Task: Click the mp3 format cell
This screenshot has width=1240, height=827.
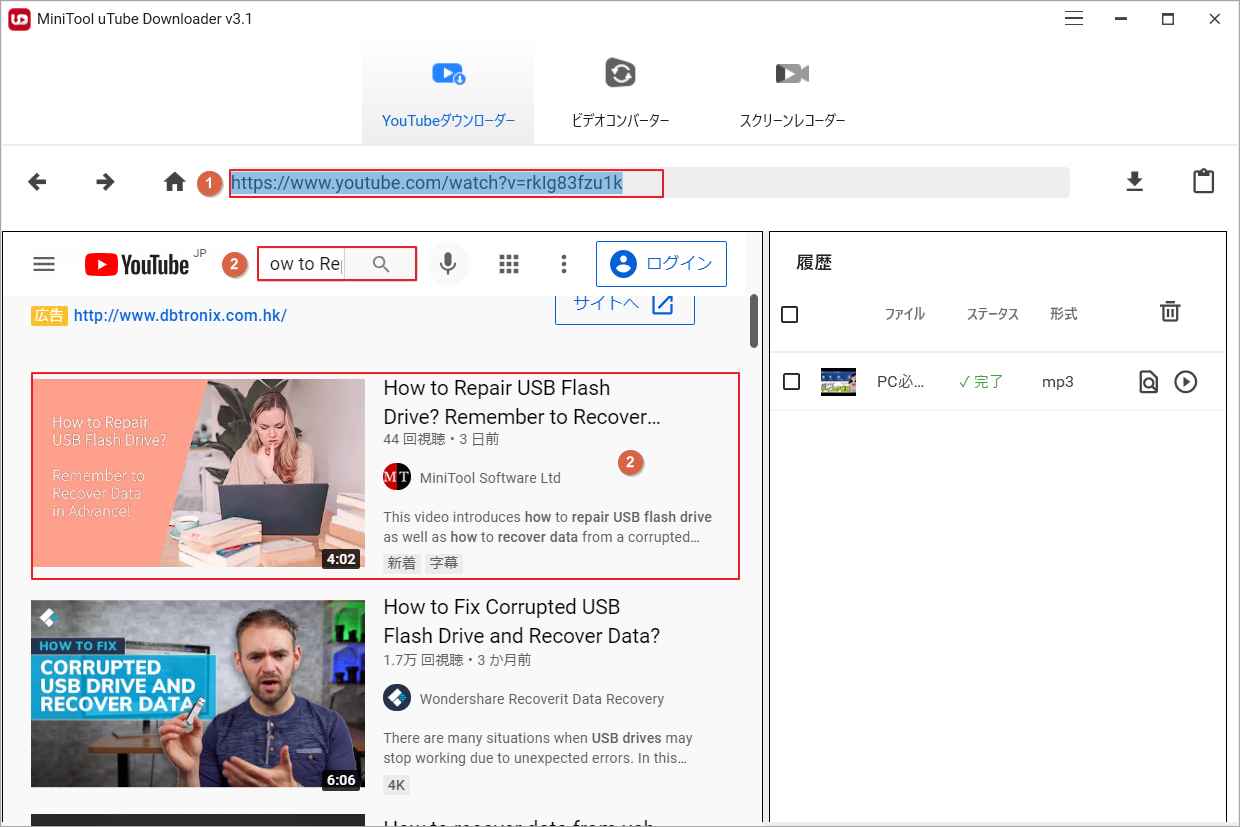Action: [x=1058, y=382]
